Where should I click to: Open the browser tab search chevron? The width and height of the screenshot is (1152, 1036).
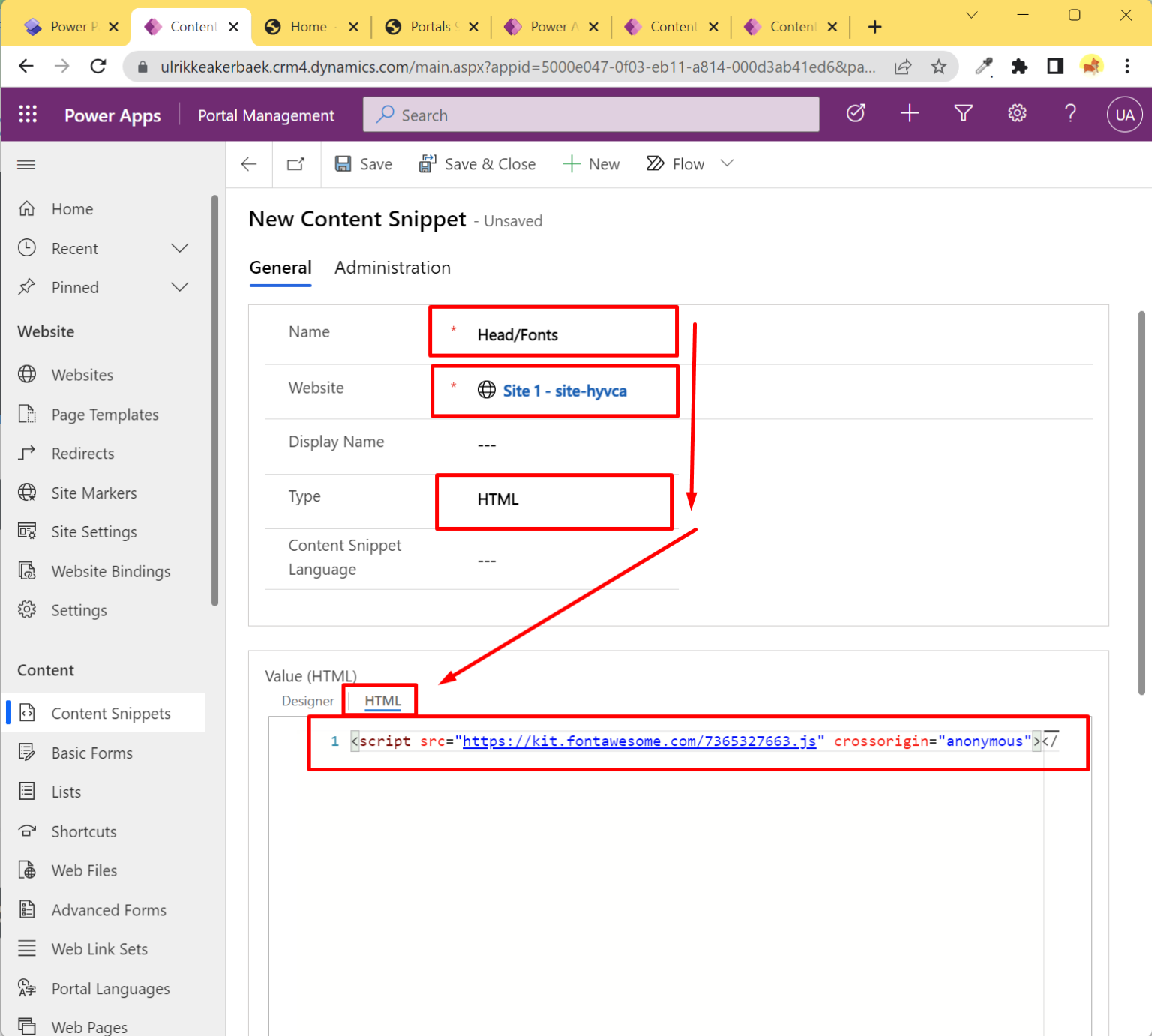(x=972, y=15)
